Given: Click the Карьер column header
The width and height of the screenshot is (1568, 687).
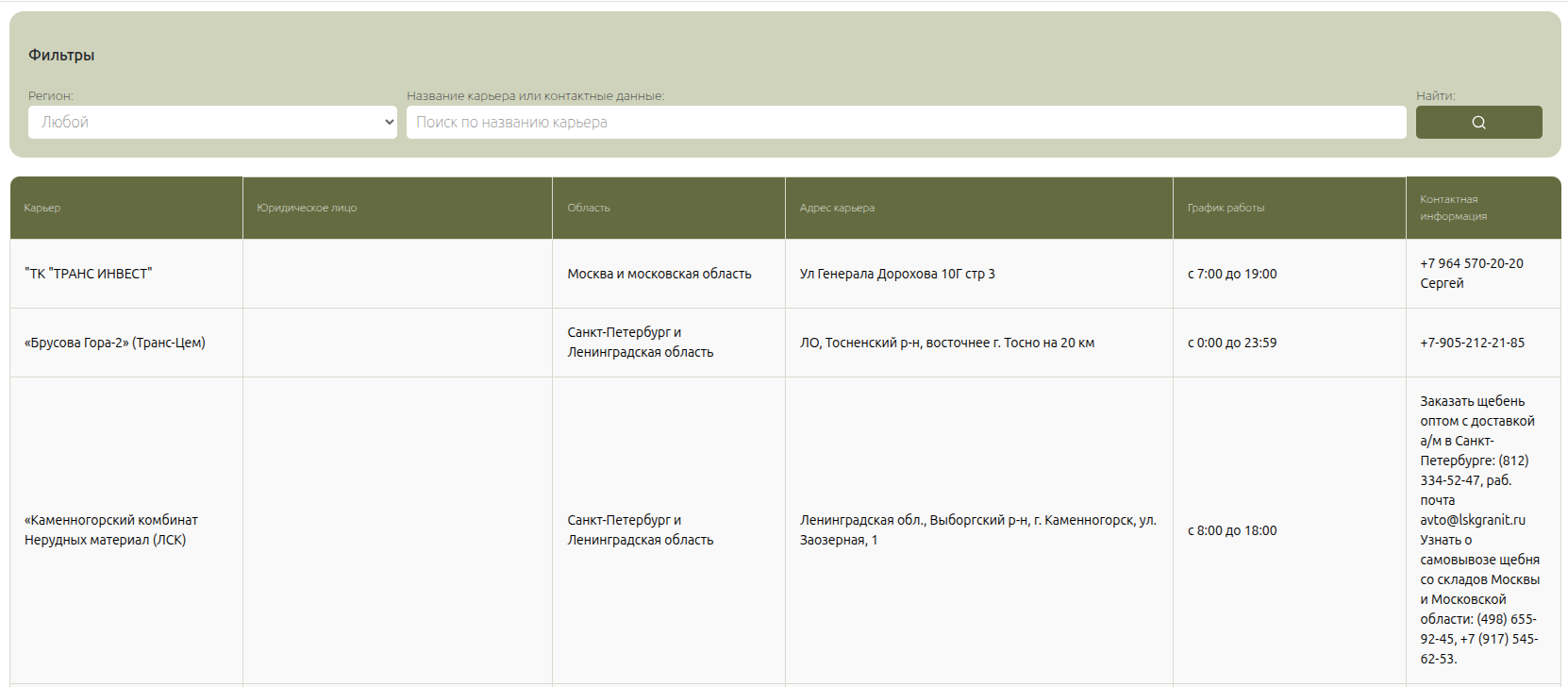Looking at the screenshot, I should pyautogui.click(x=42, y=208).
